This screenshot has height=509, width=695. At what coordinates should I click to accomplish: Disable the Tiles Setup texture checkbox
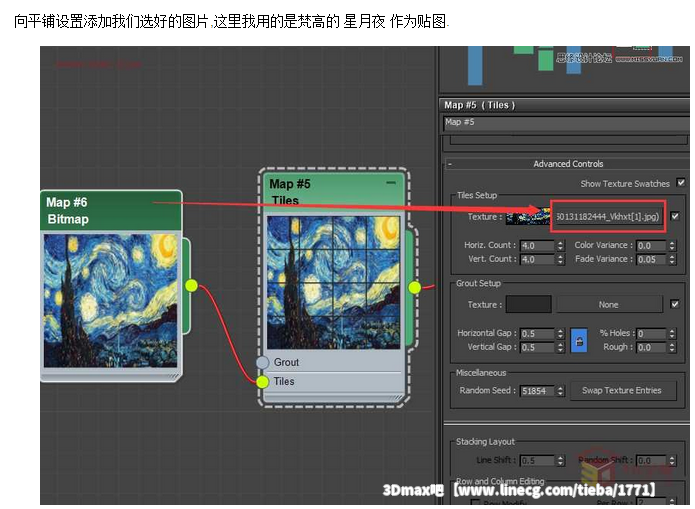point(675,216)
